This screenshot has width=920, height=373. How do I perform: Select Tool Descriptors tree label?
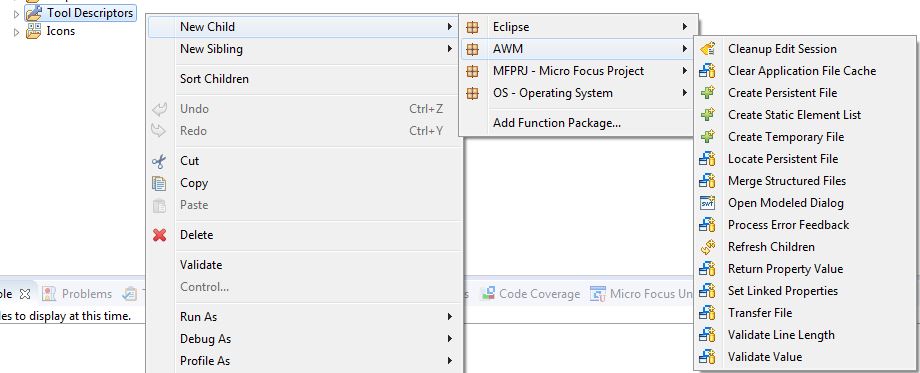coord(90,12)
